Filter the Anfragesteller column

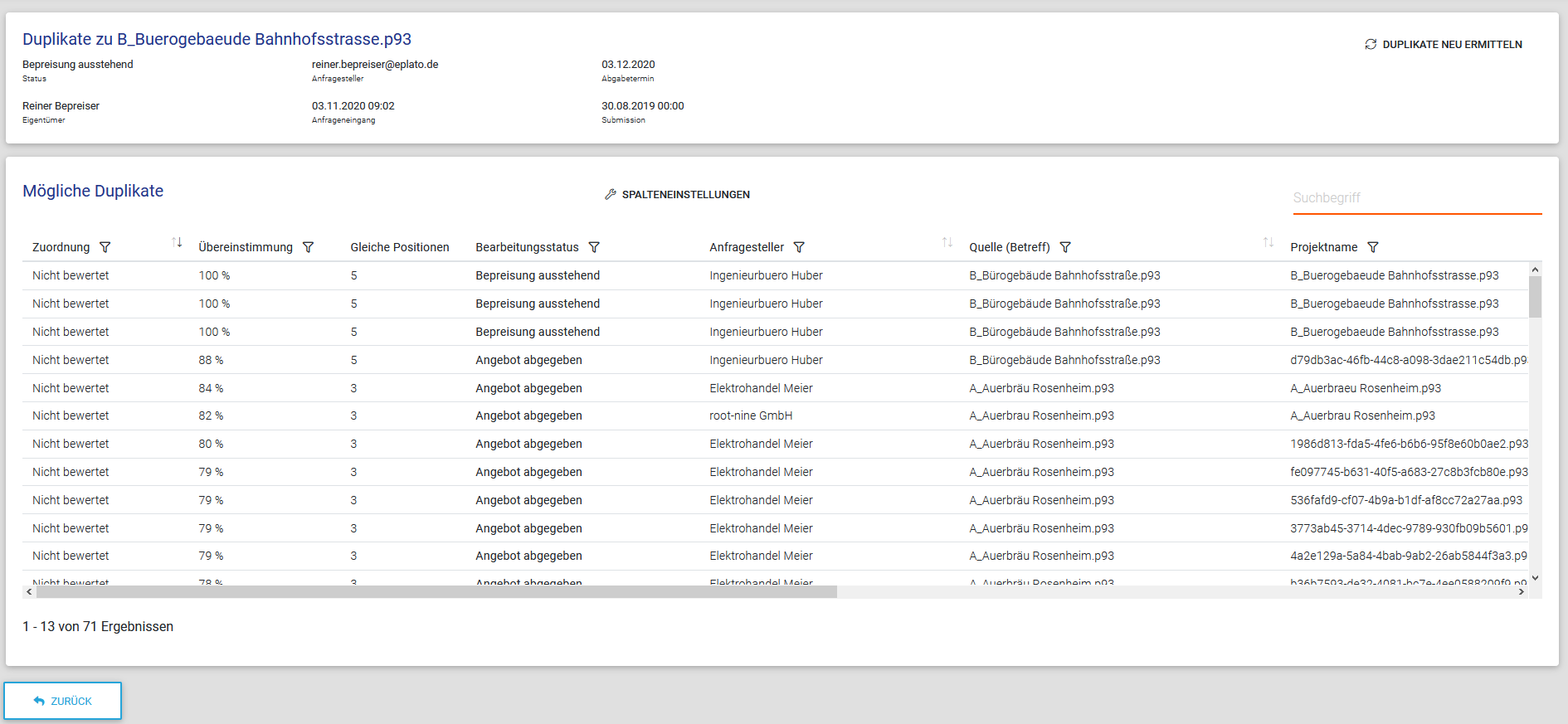click(x=799, y=247)
